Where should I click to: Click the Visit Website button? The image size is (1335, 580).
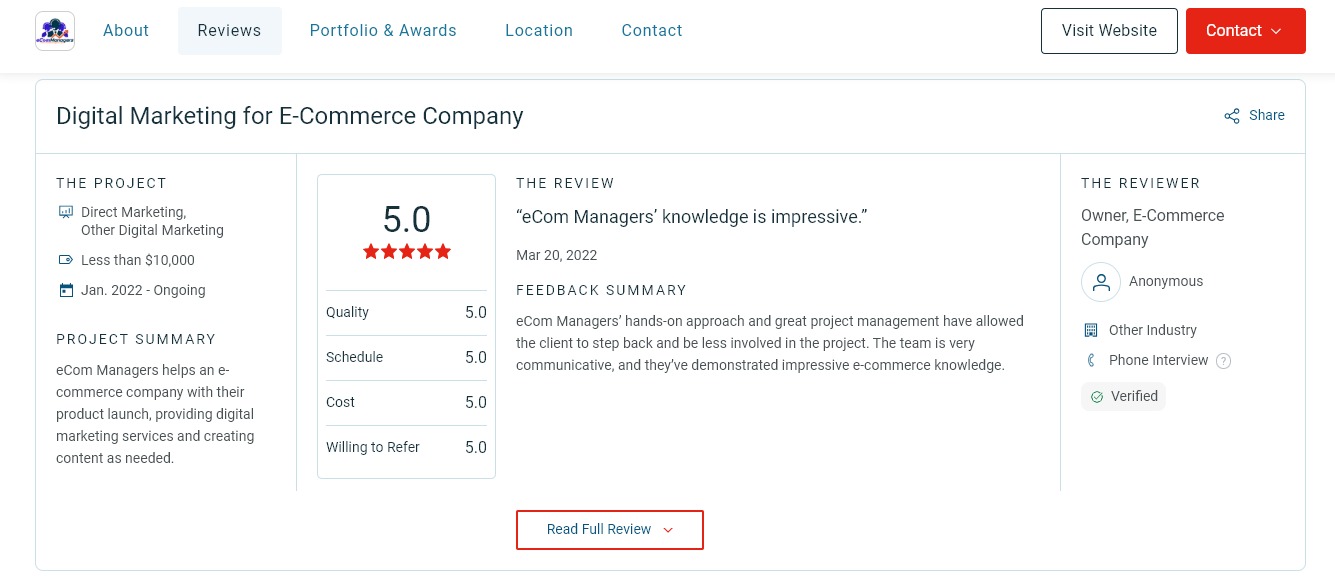tap(1109, 31)
